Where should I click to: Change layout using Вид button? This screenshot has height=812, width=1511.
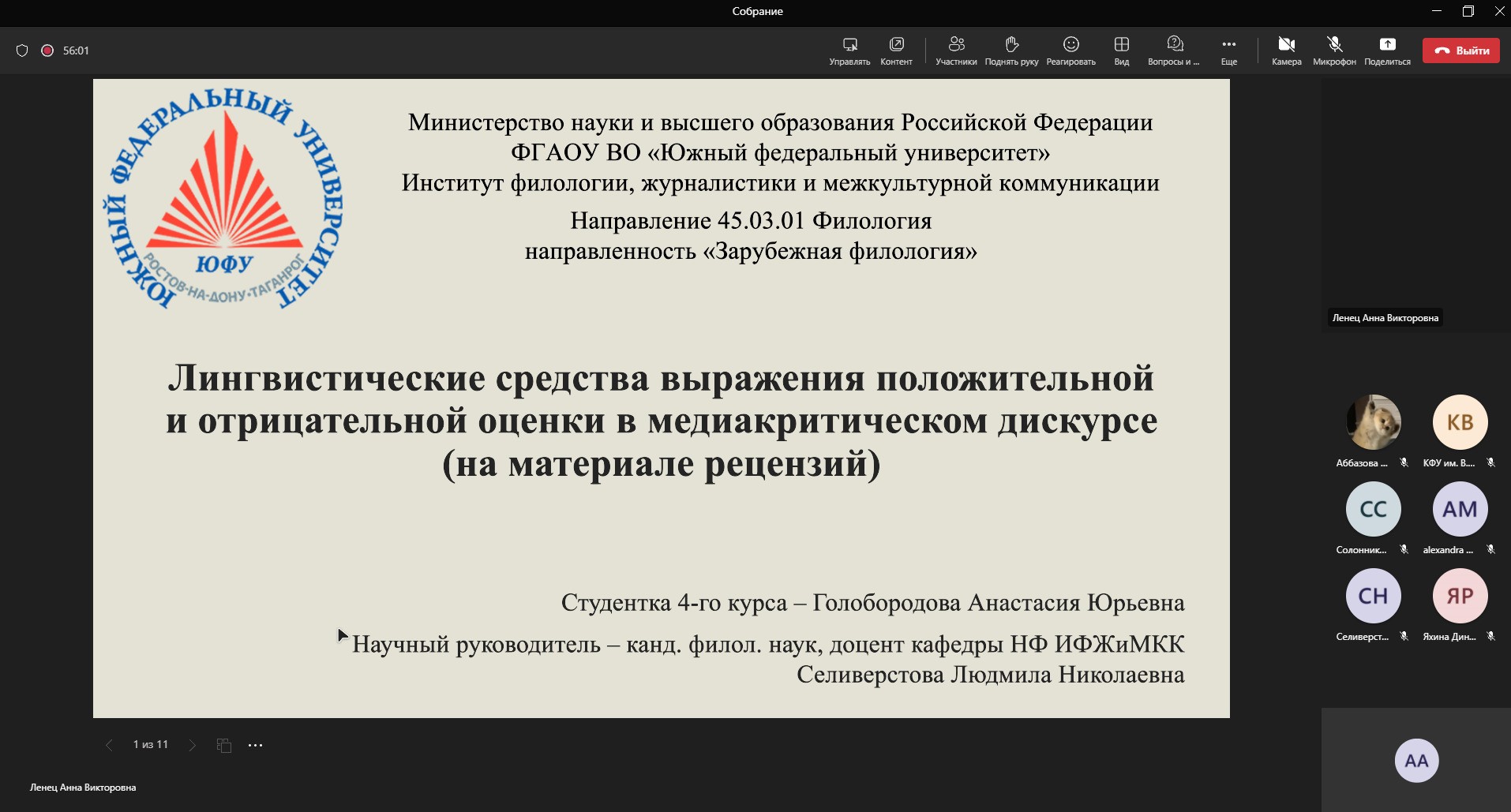tap(1121, 50)
